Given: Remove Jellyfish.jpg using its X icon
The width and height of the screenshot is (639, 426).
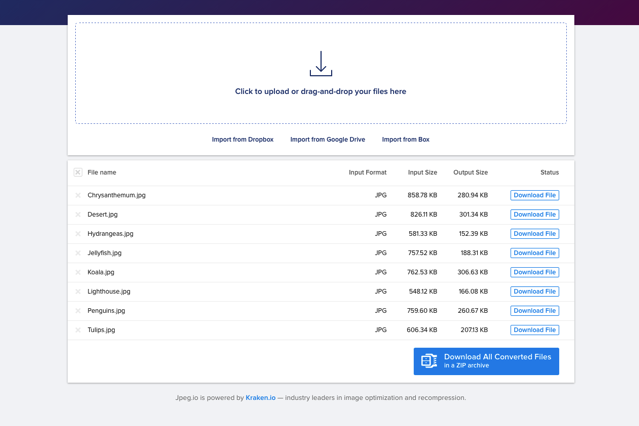Looking at the screenshot, I should coord(78,253).
